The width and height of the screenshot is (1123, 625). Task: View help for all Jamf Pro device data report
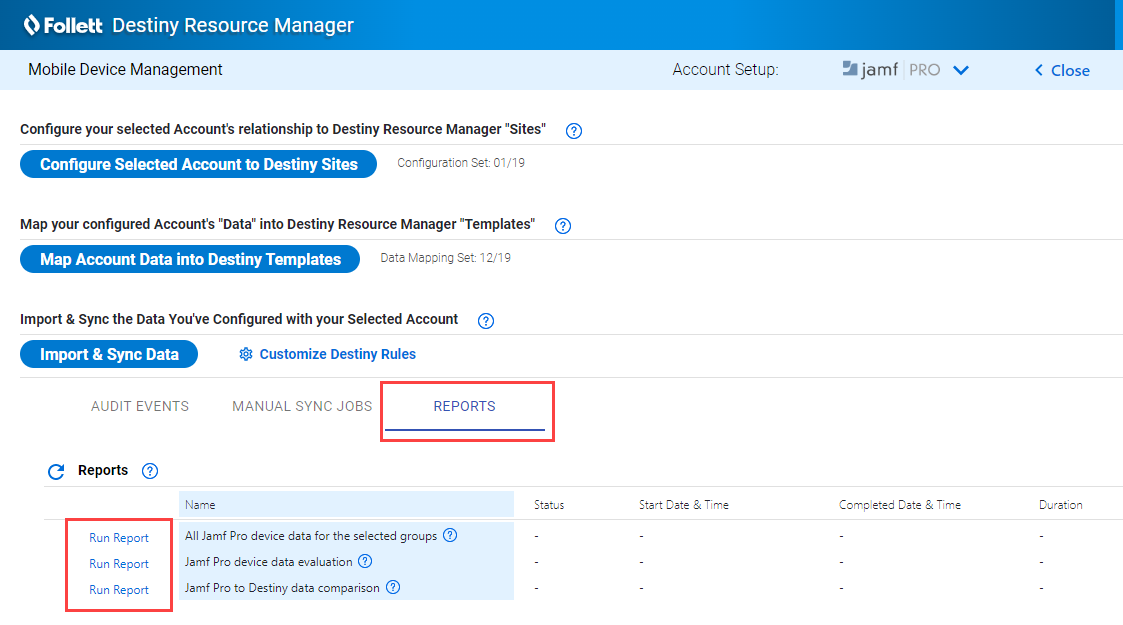[x=449, y=535]
